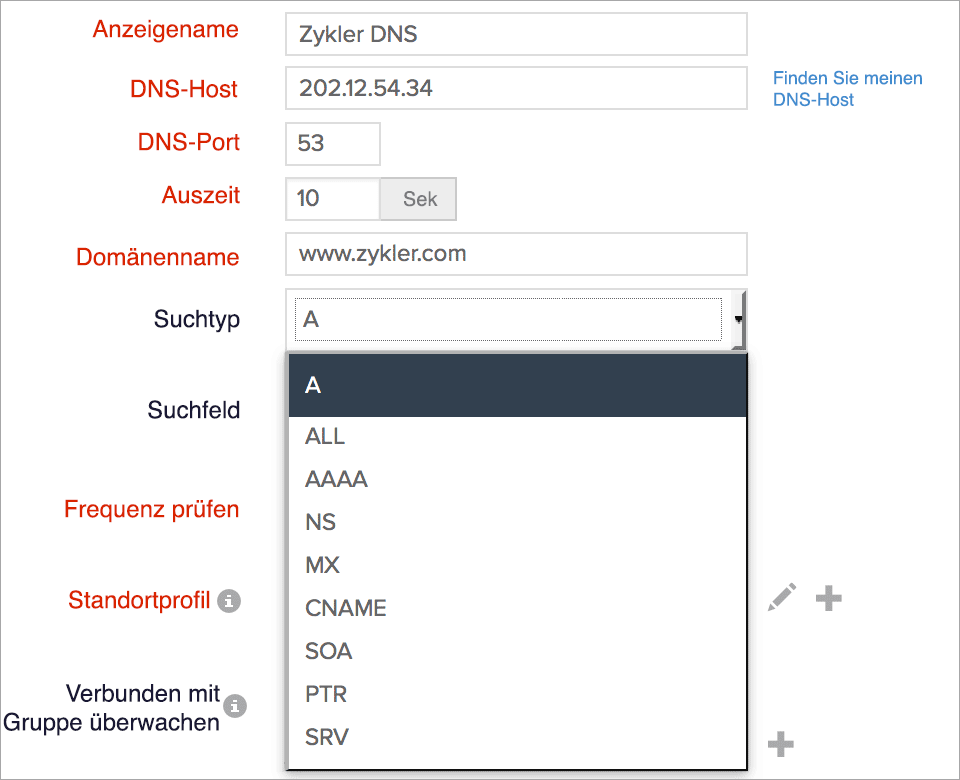Choose SRV at the bottom of the list
960x780 pixels.
point(328,737)
